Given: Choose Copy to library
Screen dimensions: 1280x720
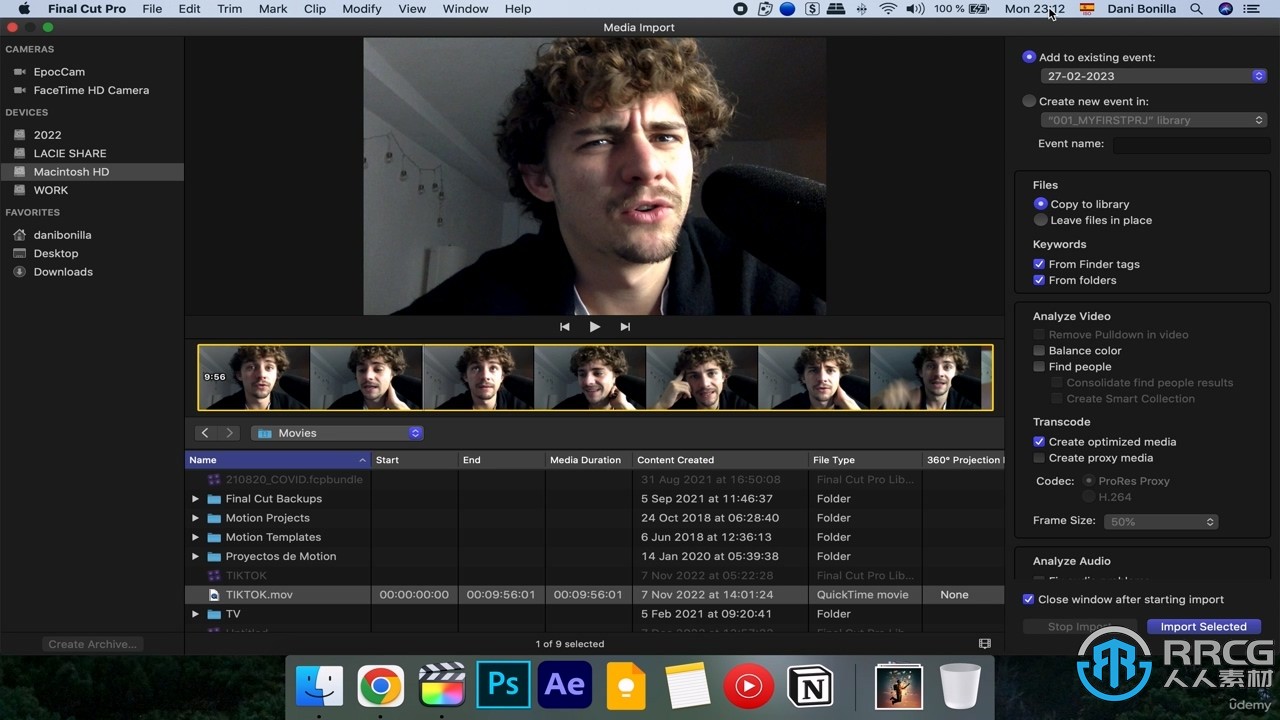Looking at the screenshot, I should coord(1040,204).
